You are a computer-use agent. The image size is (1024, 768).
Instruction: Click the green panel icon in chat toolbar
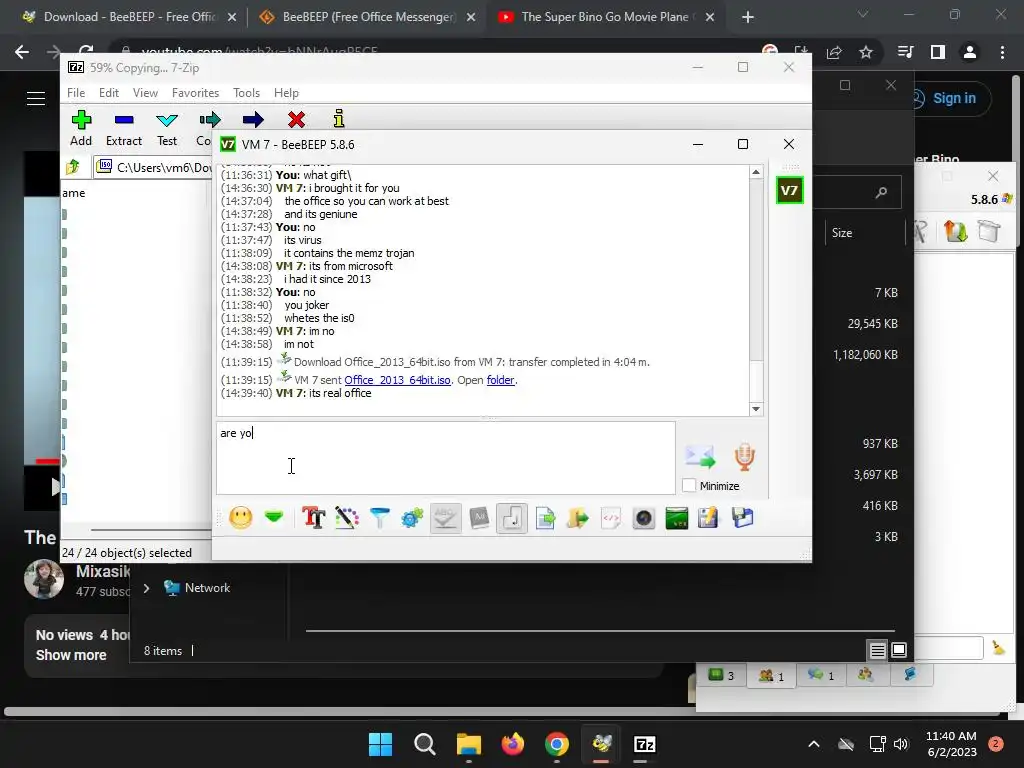(677, 519)
